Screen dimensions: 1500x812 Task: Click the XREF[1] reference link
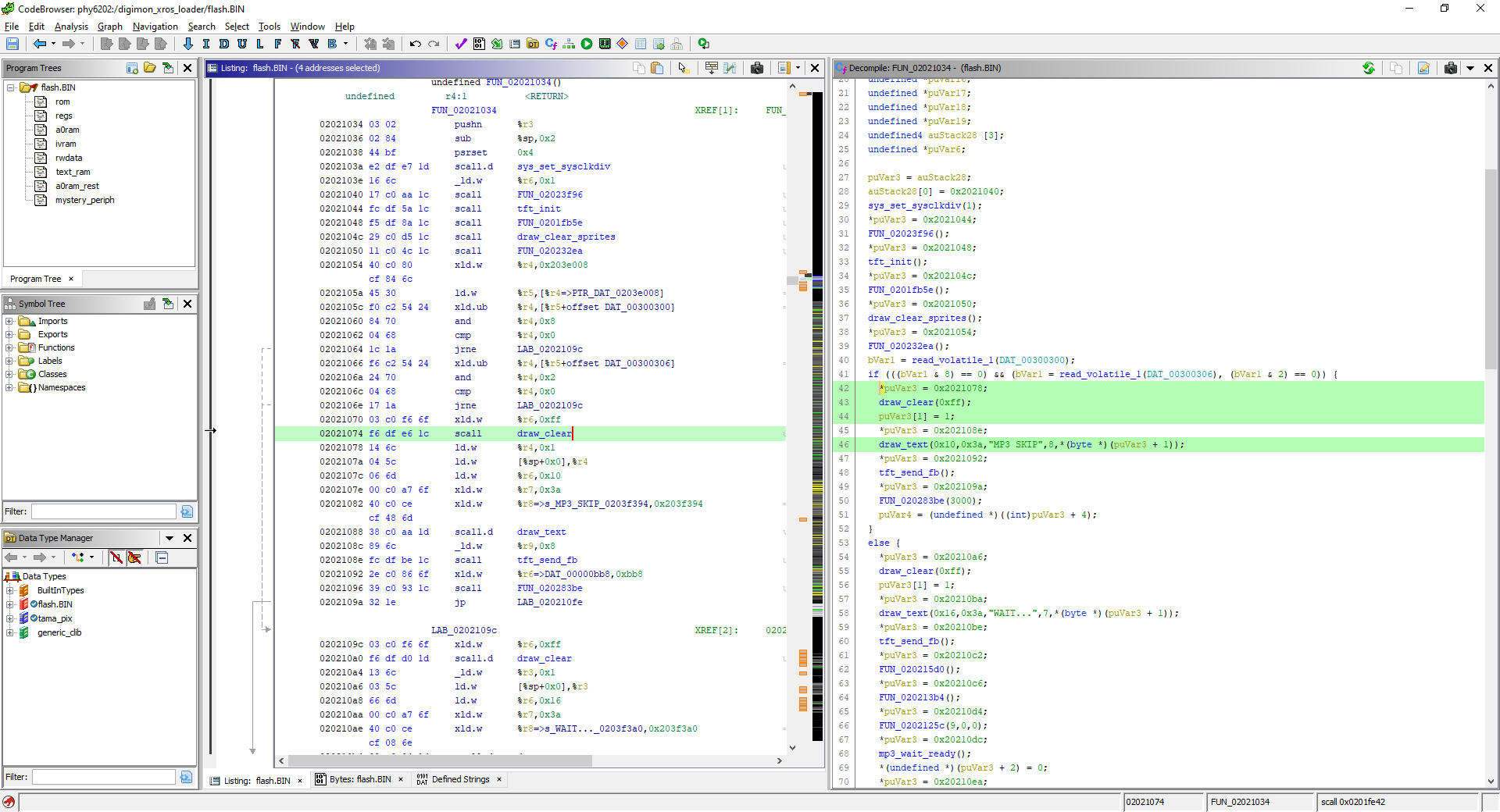(x=717, y=110)
